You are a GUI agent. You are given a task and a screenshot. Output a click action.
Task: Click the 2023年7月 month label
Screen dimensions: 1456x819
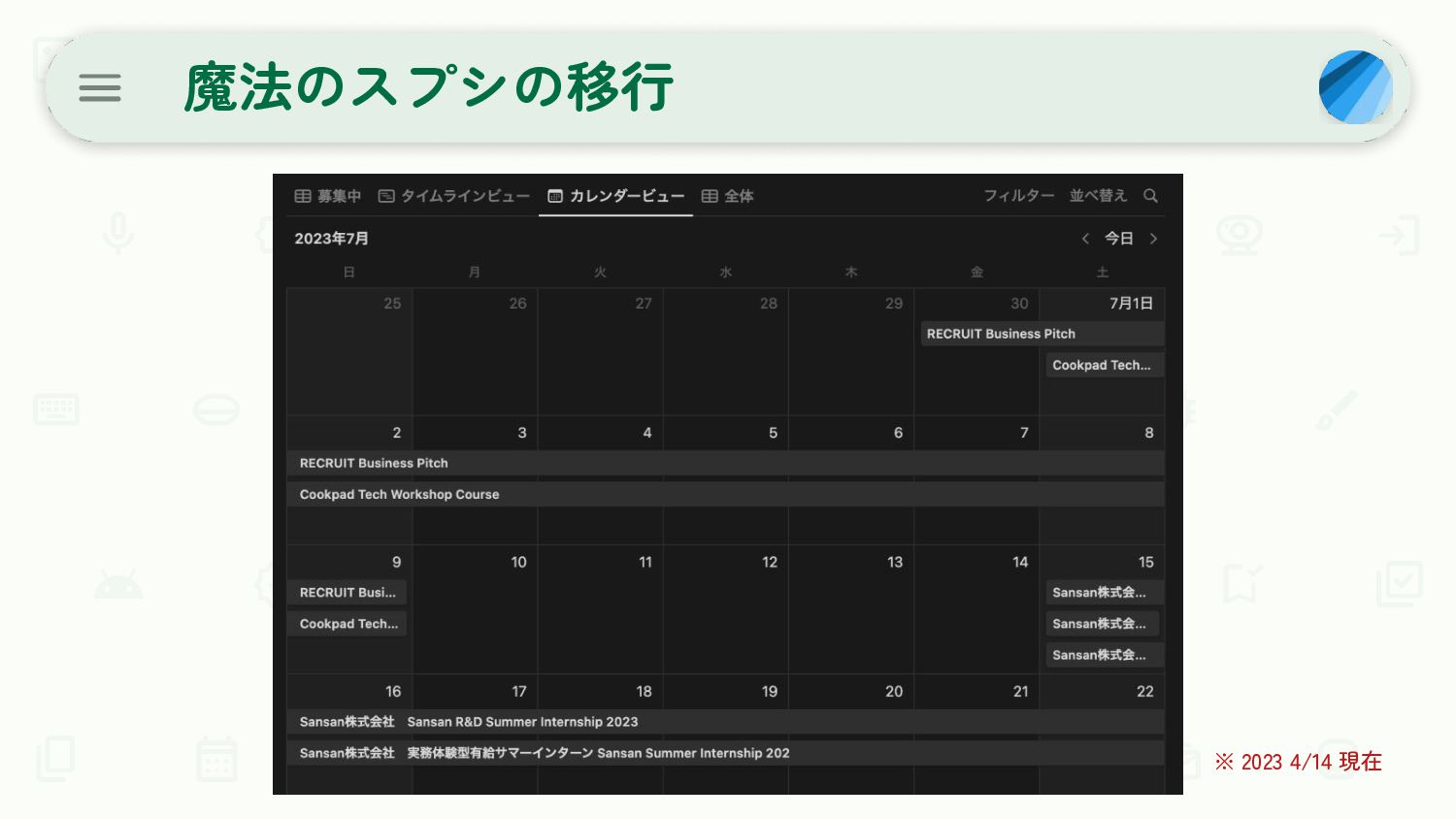(x=332, y=239)
